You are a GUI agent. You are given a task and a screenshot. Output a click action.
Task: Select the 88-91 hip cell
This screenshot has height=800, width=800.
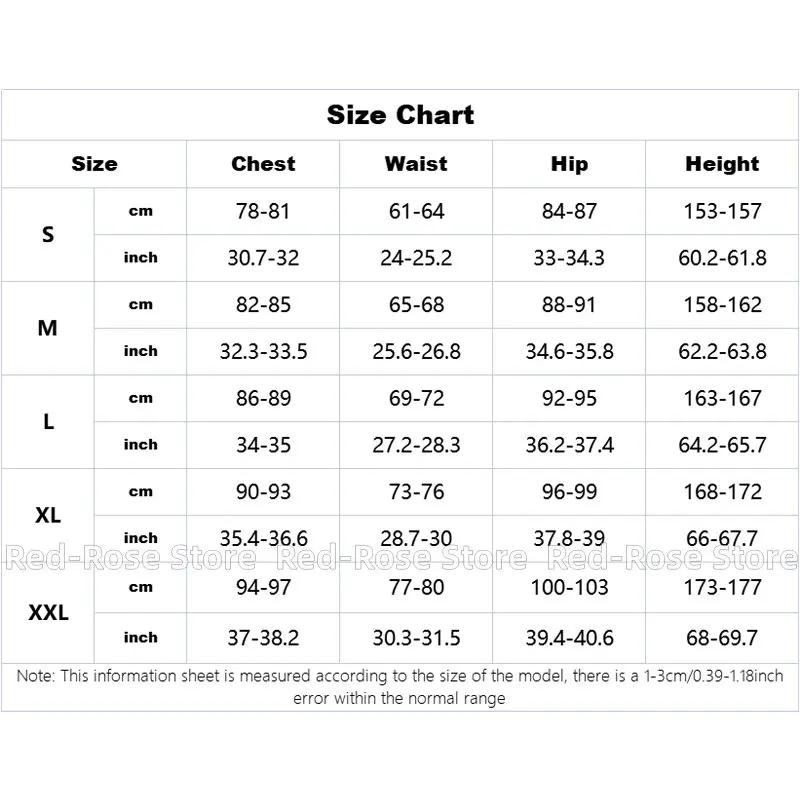(569, 305)
